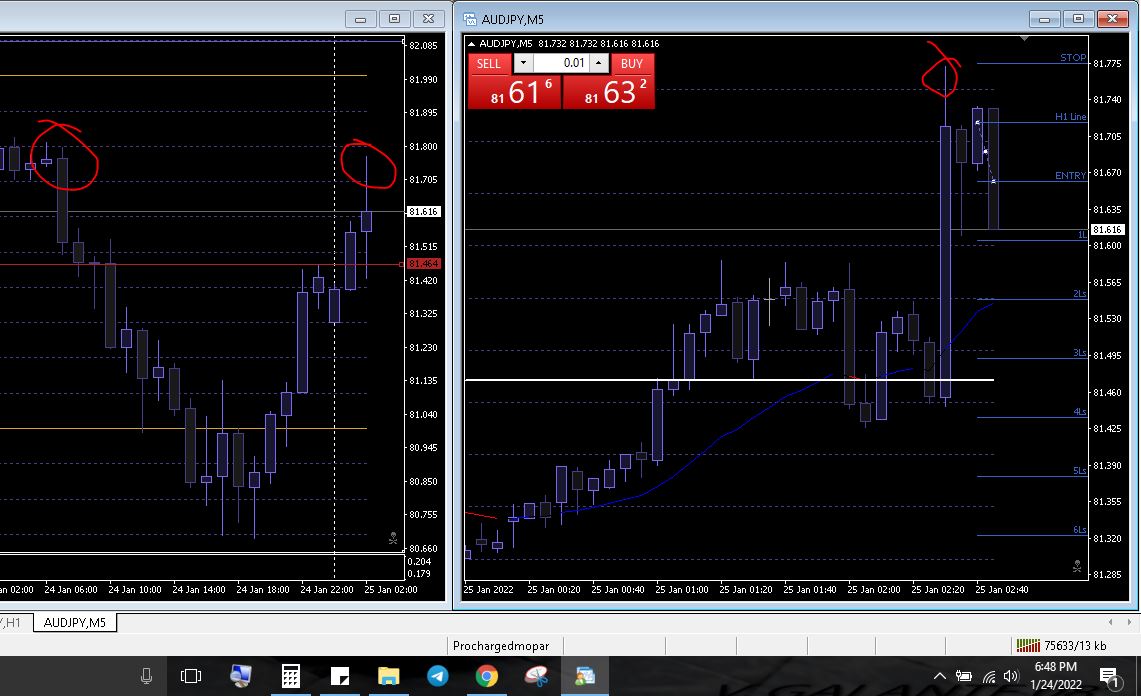This screenshot has width=1141, height=696.
Task: Show hidden system tray icons
Action: [x=939, y=676]
